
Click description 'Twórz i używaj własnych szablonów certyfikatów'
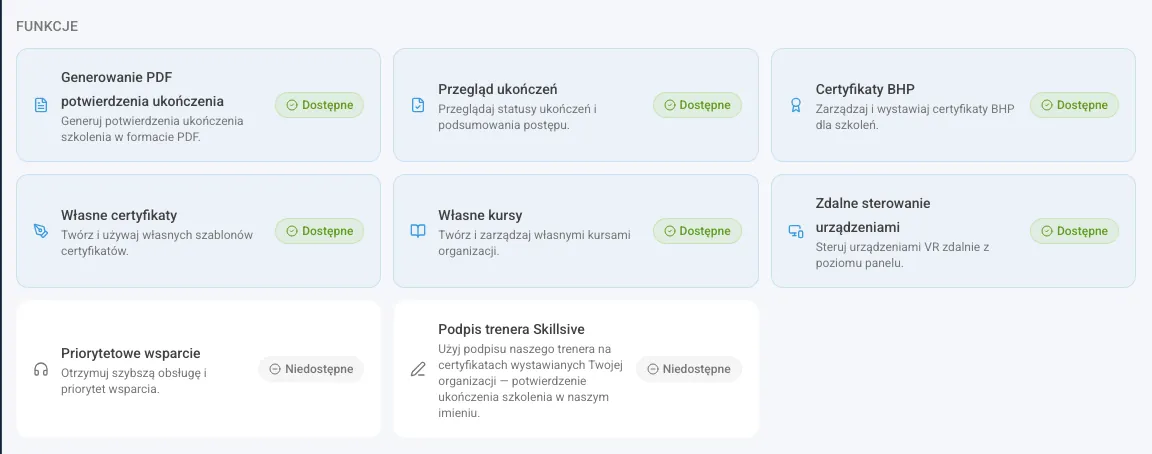coord(157,242)
